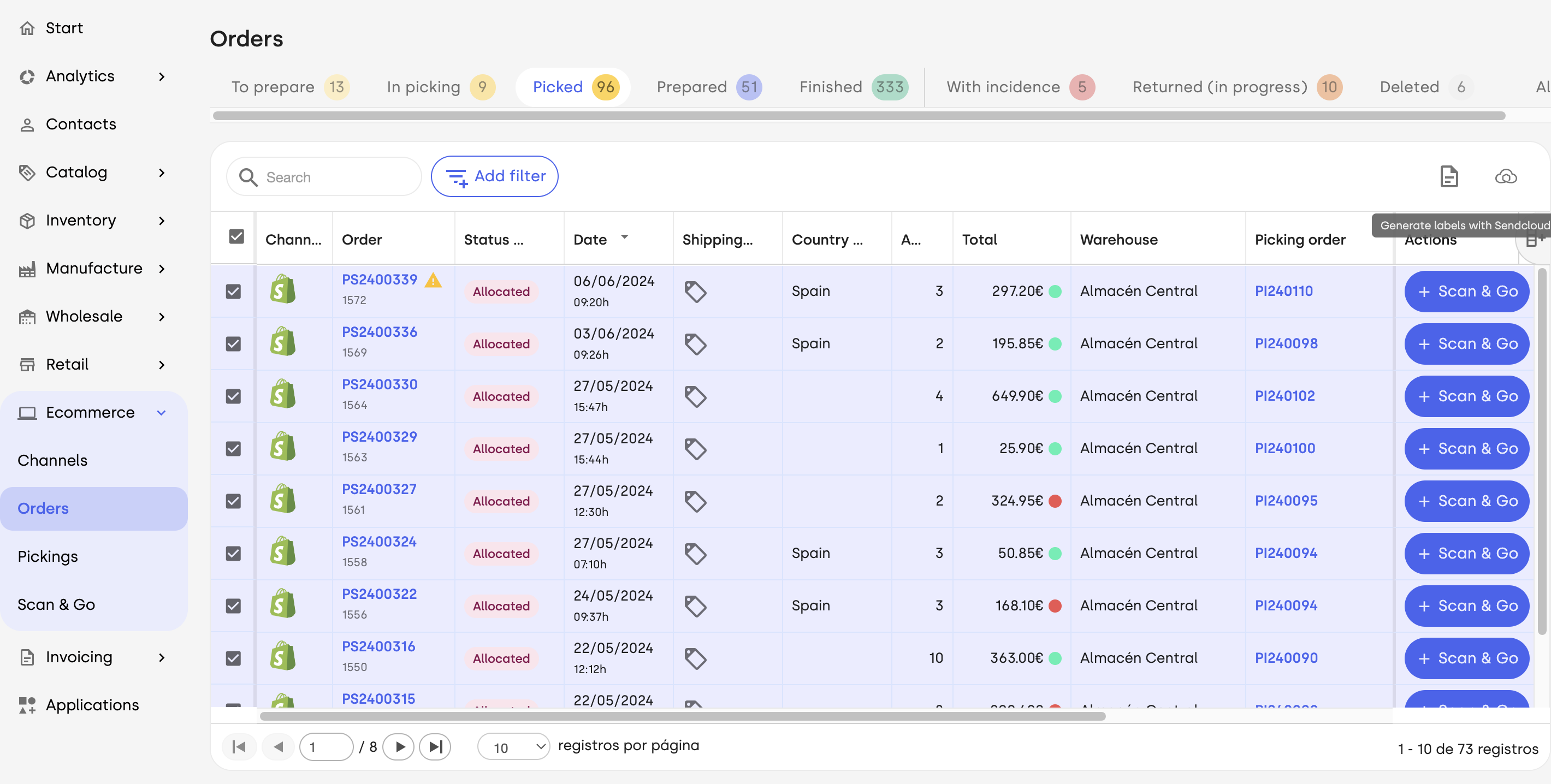Click the search magnifier icon
The image size is (1551, 784).
[248, 177]
